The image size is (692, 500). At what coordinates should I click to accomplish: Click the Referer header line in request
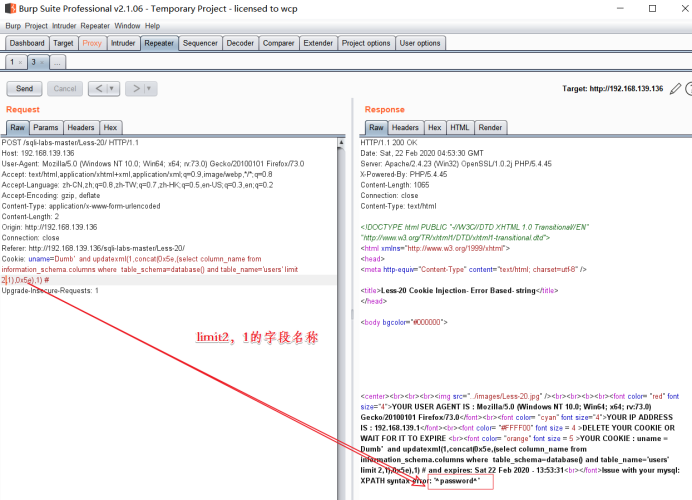click(x=93, y=248)
